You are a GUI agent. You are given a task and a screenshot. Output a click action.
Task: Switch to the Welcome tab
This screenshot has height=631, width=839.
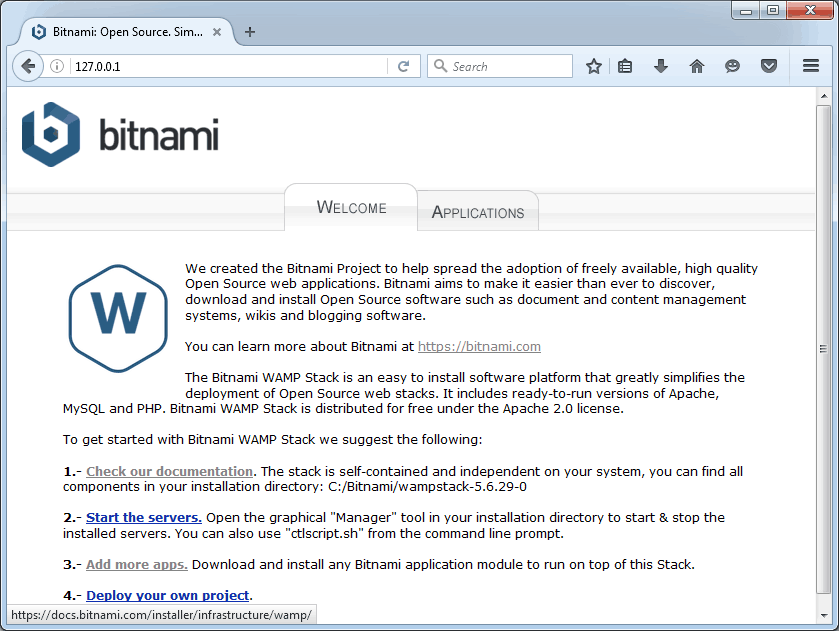pos(351,207)
